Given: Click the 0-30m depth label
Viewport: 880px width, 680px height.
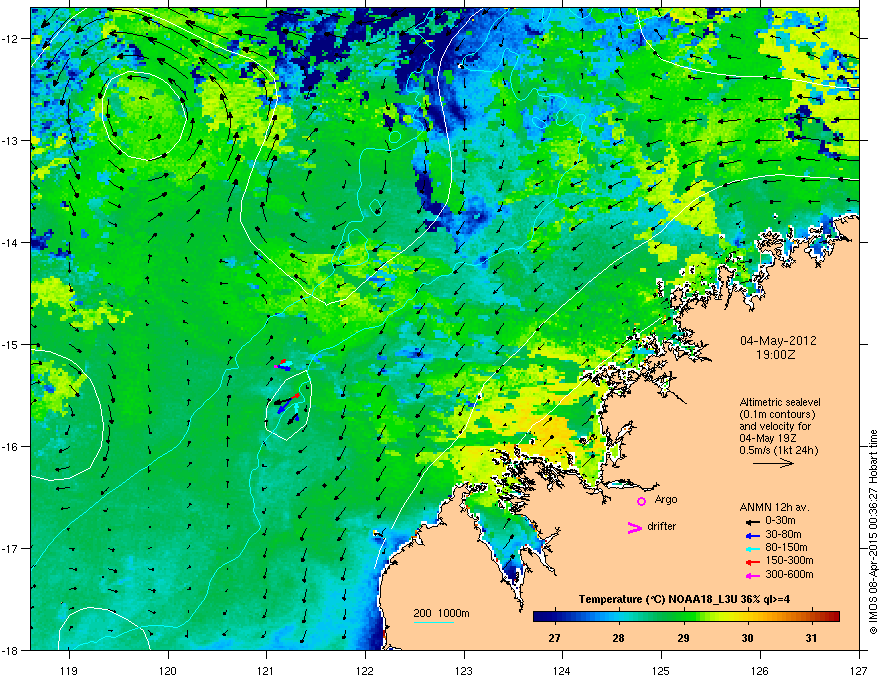Looking at the screenshot, I should coord(780,521).
